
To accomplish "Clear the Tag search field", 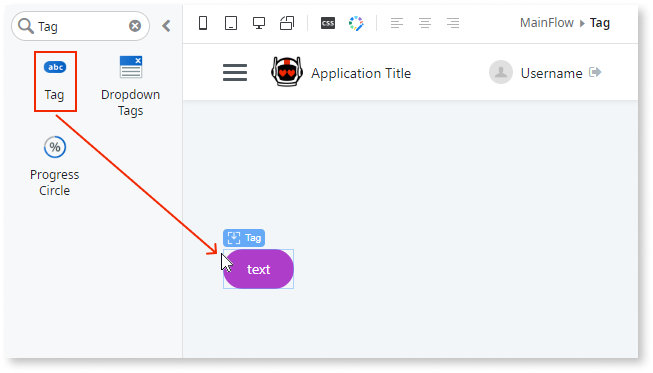I will 135,26.
